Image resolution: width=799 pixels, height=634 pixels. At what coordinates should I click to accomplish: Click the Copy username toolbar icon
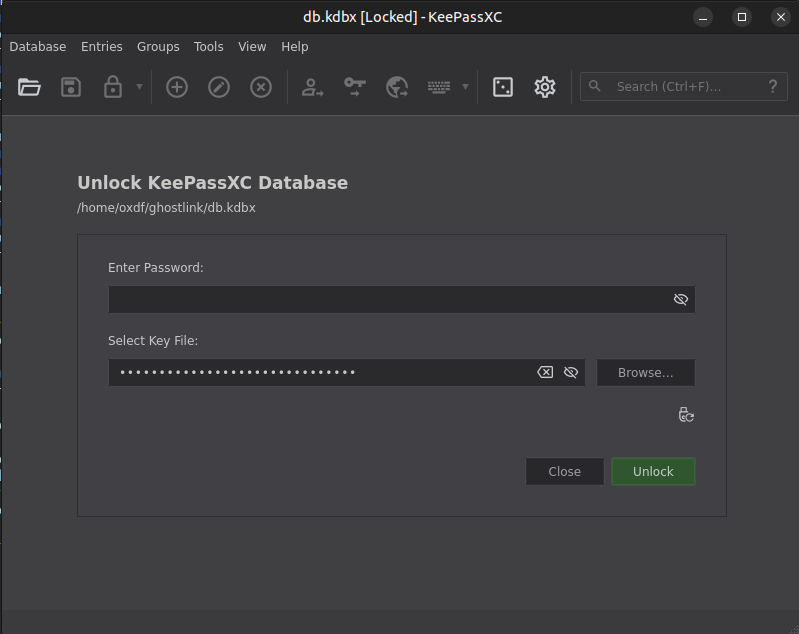point(312,87)
